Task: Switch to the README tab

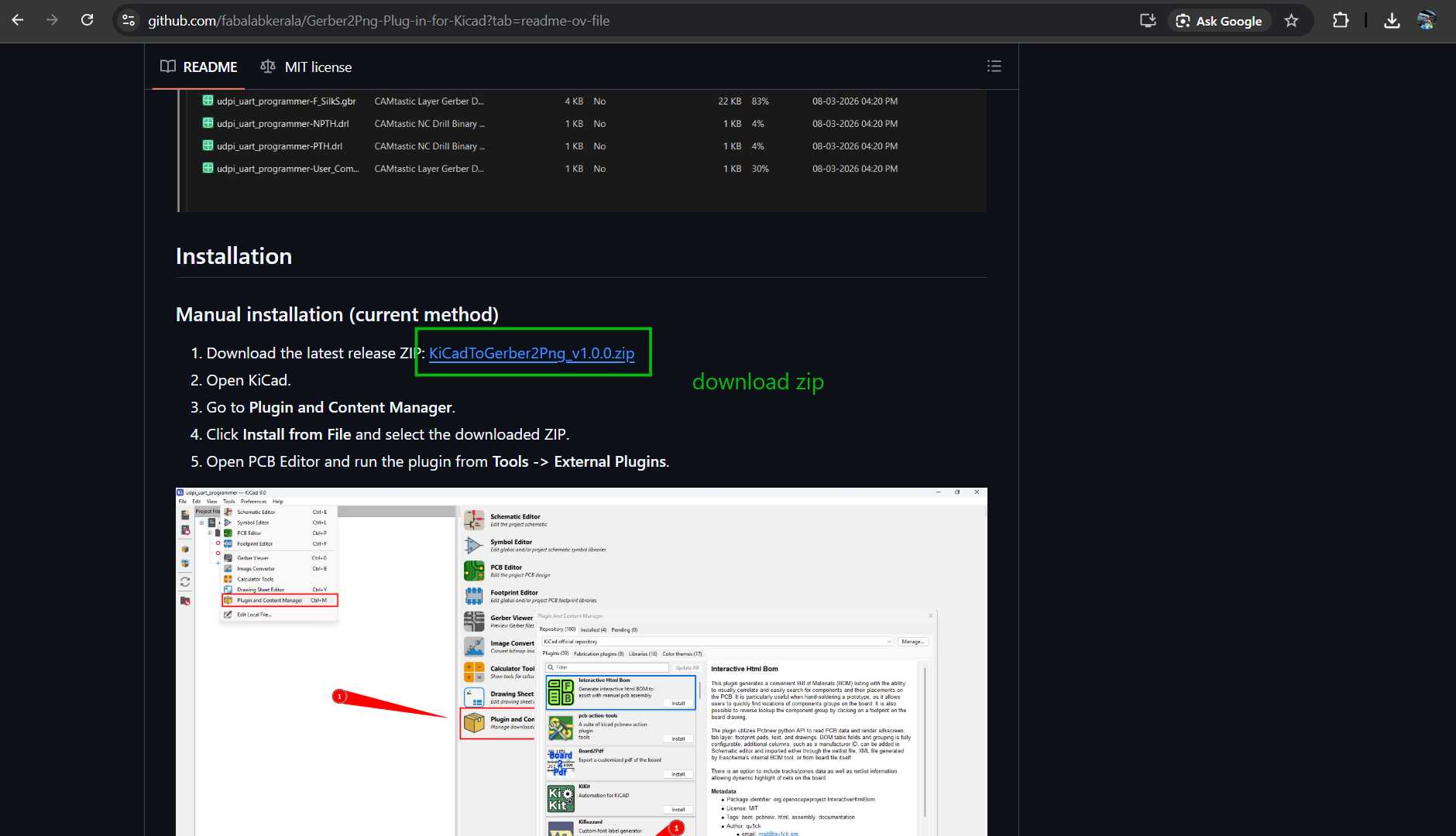Action: [x=199, y=67]
